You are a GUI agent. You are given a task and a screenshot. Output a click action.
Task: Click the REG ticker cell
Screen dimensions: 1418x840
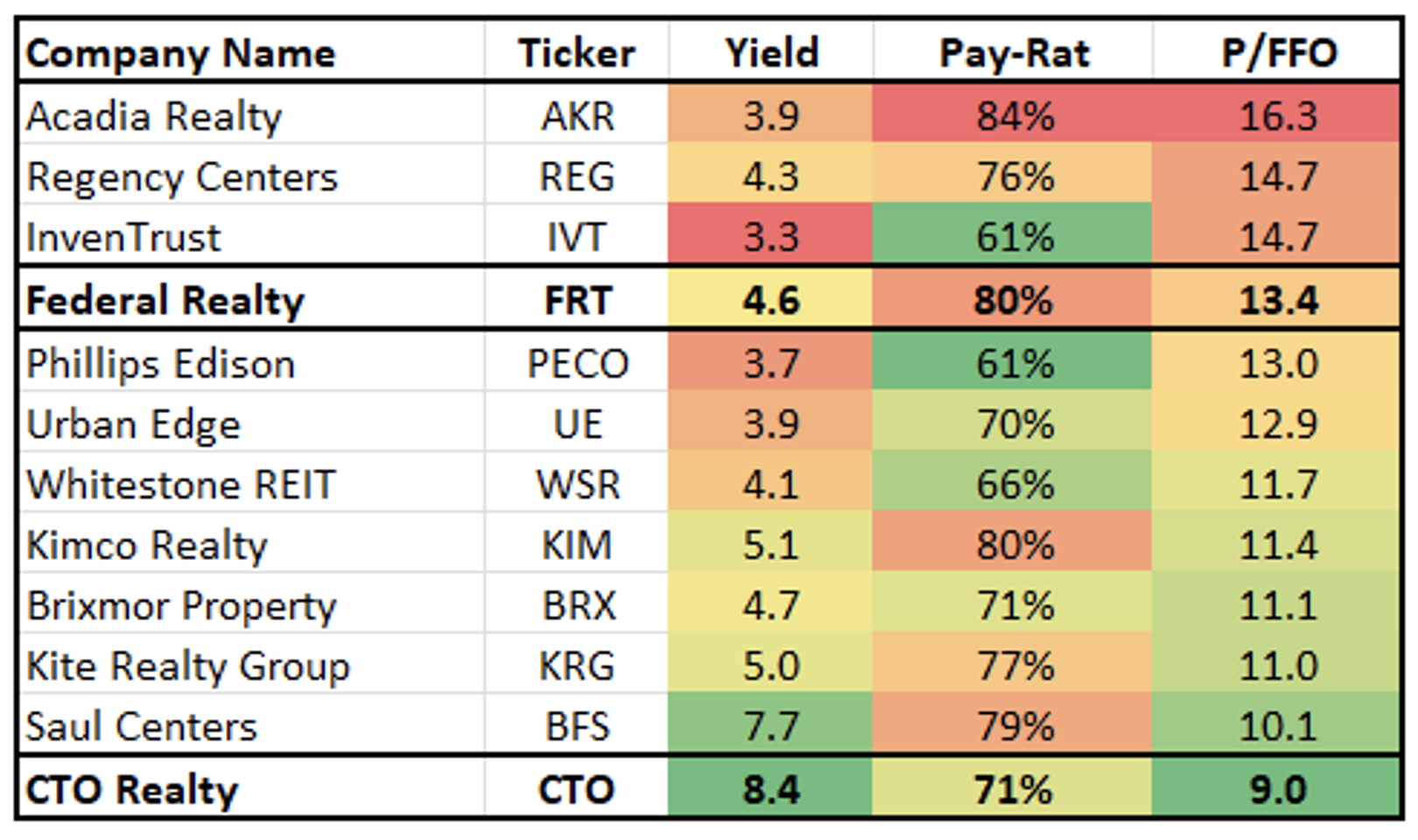pos(577,177)
